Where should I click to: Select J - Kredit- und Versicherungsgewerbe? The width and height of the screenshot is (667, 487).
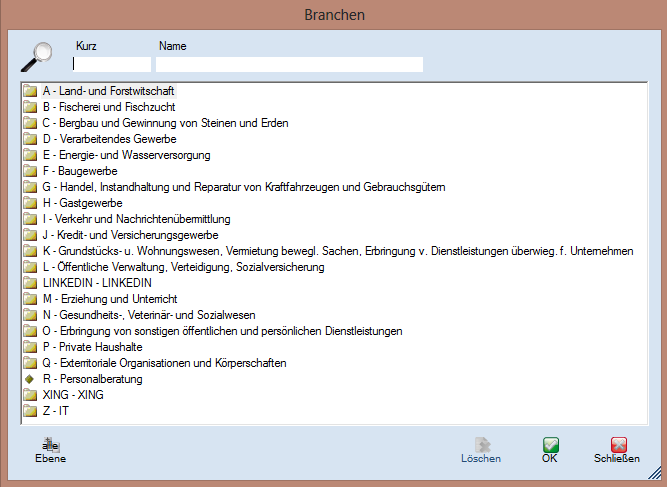pyautogui.click(x=130, y=235)
